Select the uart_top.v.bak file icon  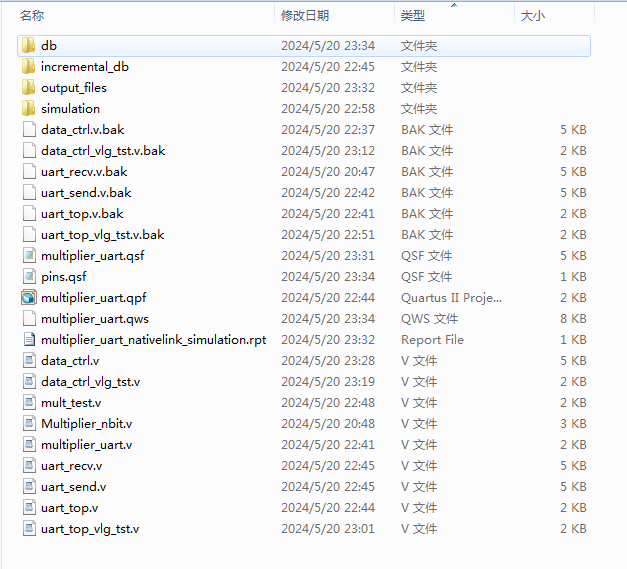(x=29, y=214)
